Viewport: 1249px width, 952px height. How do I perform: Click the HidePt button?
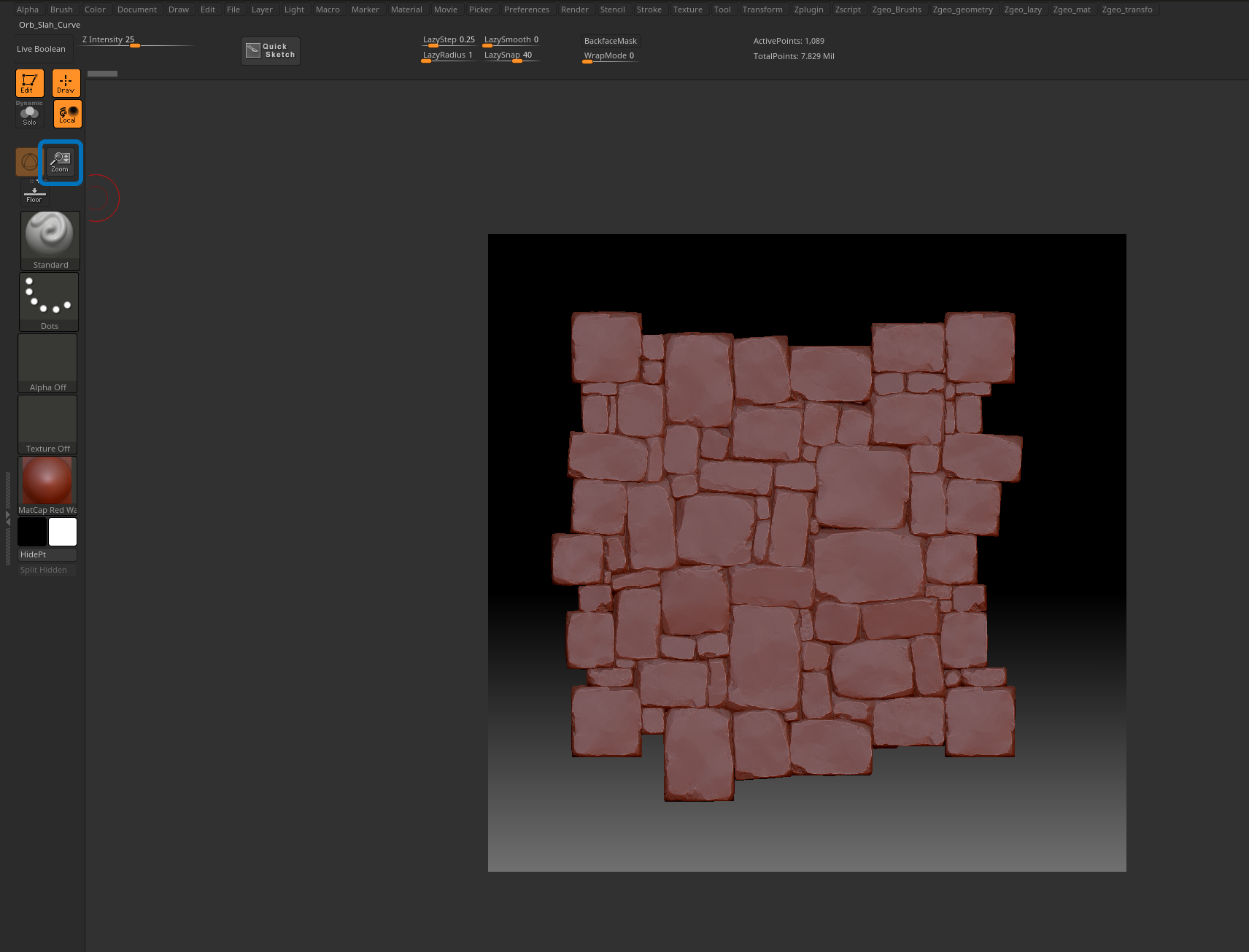pos(47,554)
